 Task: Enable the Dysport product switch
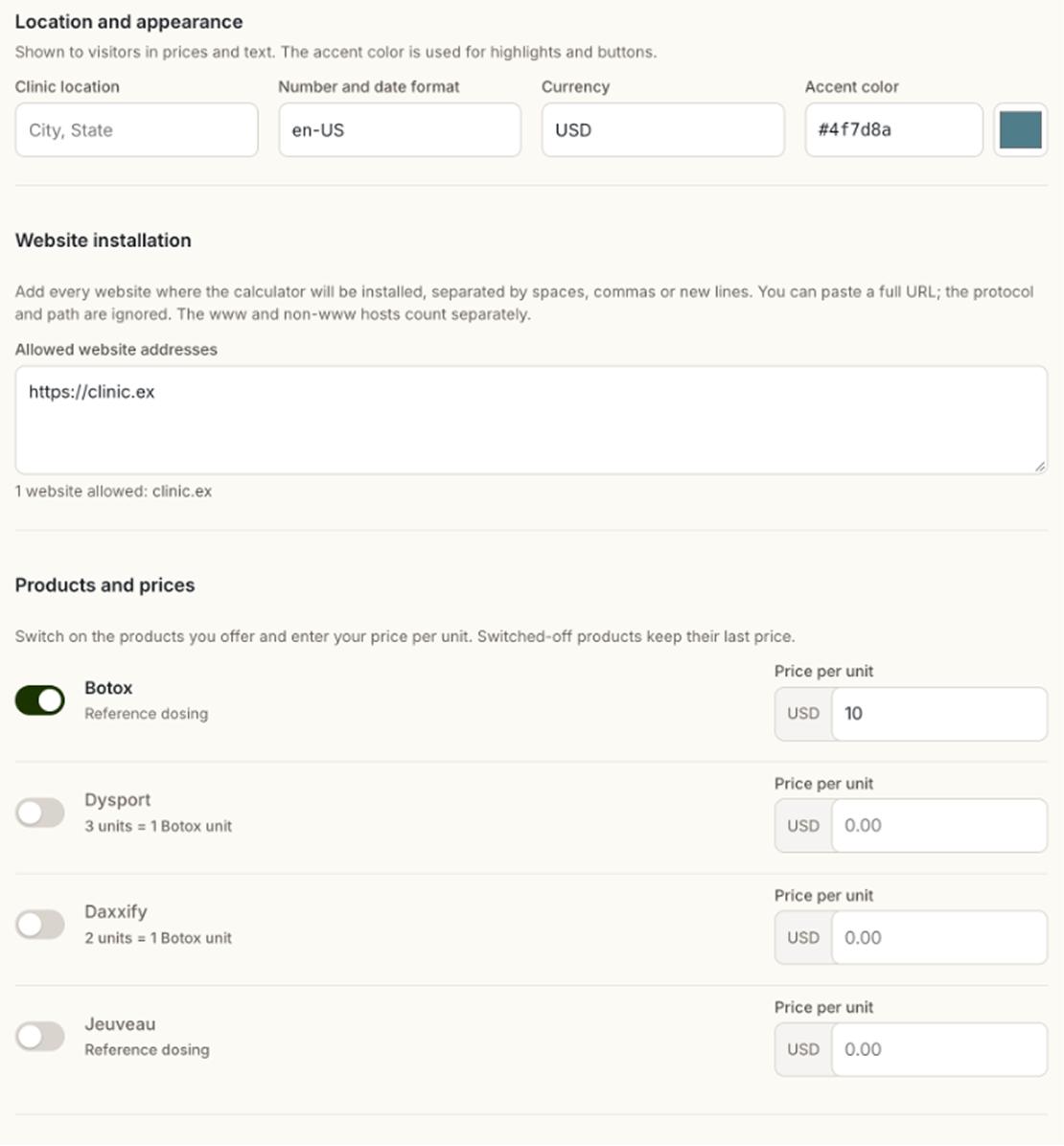pos(39,812)
